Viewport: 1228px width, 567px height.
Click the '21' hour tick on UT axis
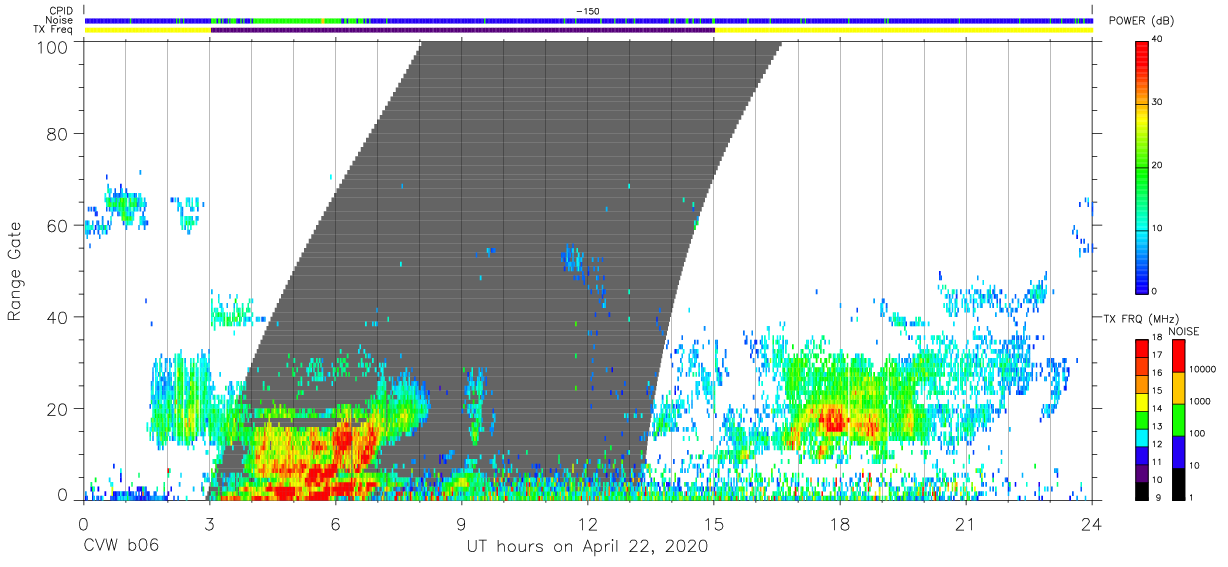(966, 523)
